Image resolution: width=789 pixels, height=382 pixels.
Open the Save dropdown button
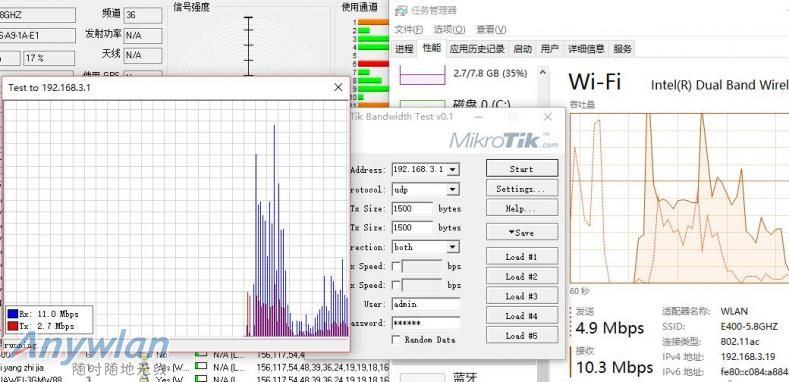click(522, 233)
